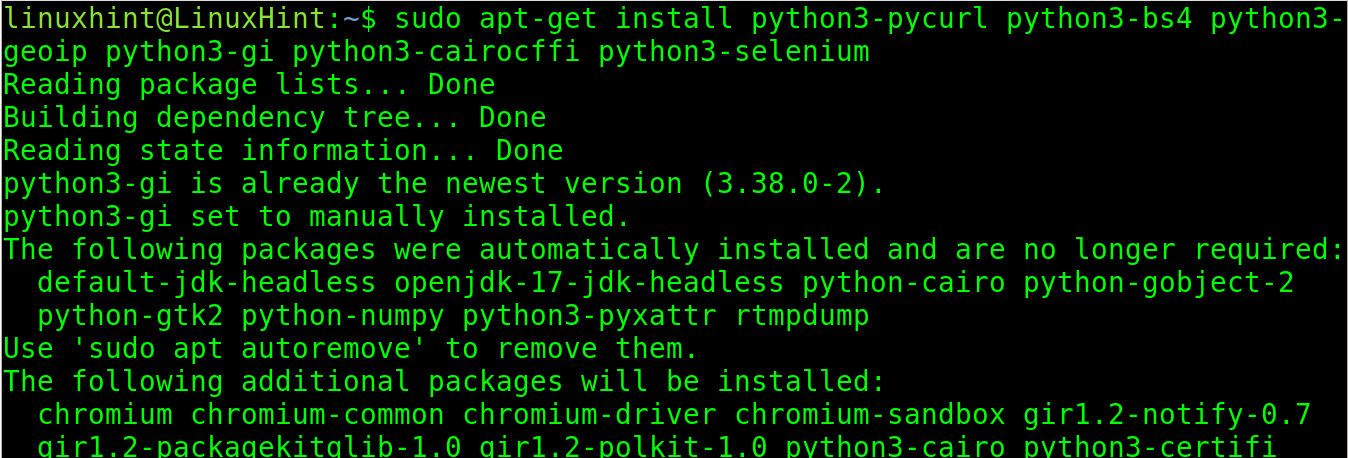Click rtmpdump package name
This screenshot has width=1348, height=458.
pos(803,316)
